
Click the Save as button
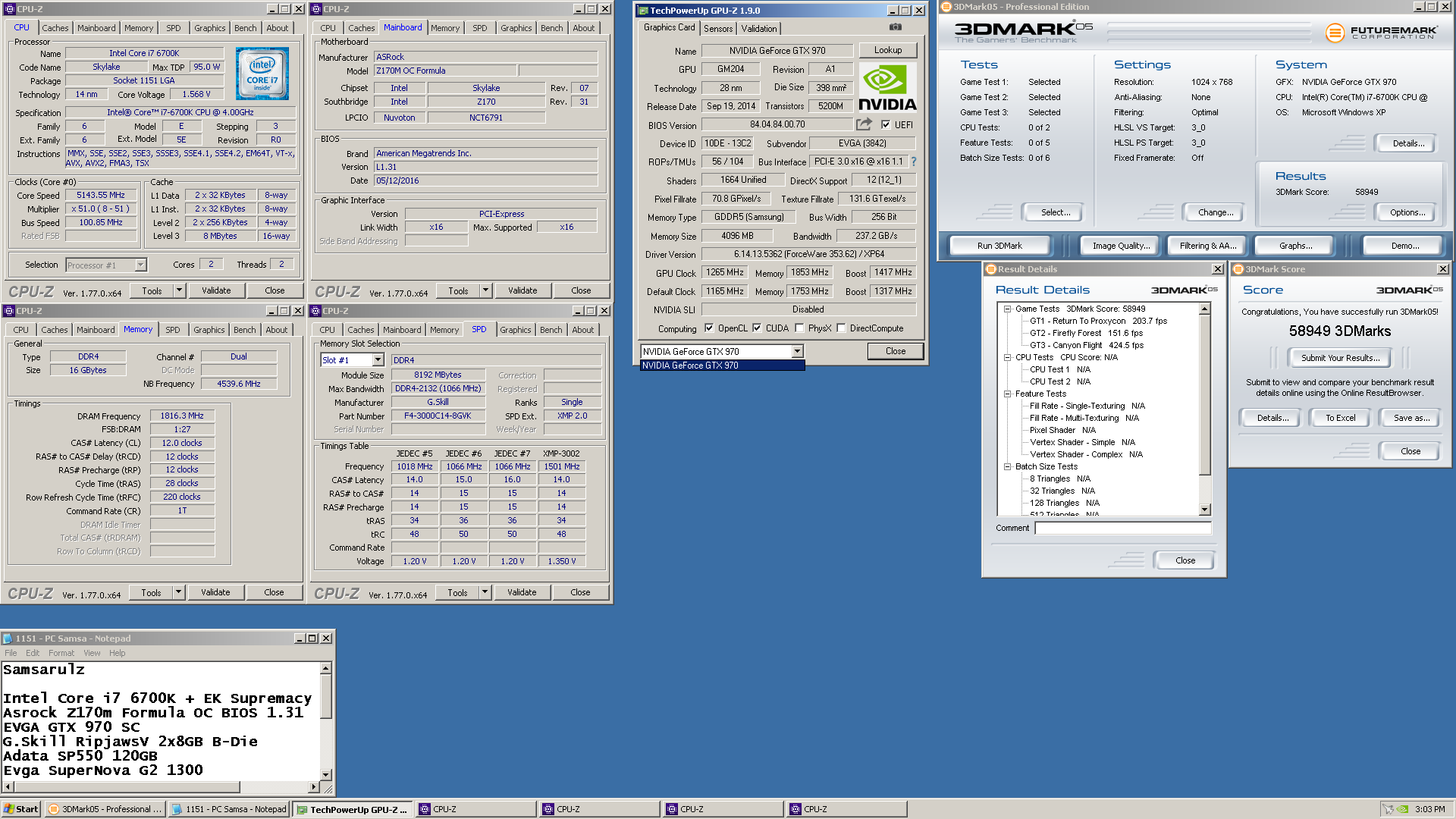[x=1411, y=418]
